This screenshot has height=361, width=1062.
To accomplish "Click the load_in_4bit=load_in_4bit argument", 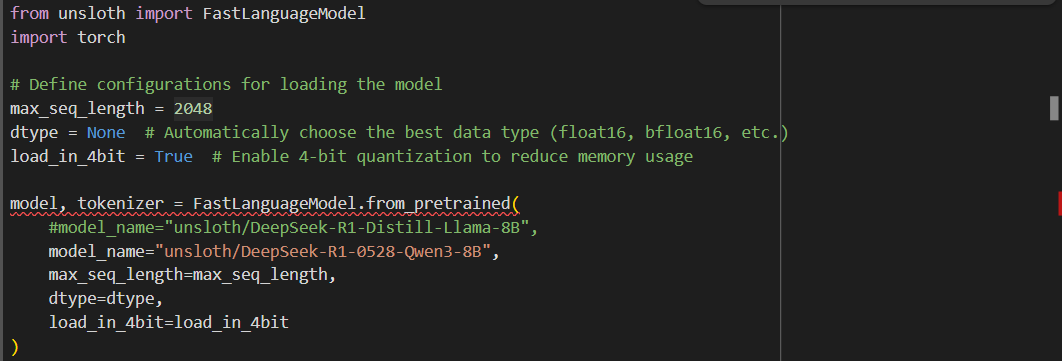I will [169, 322].
